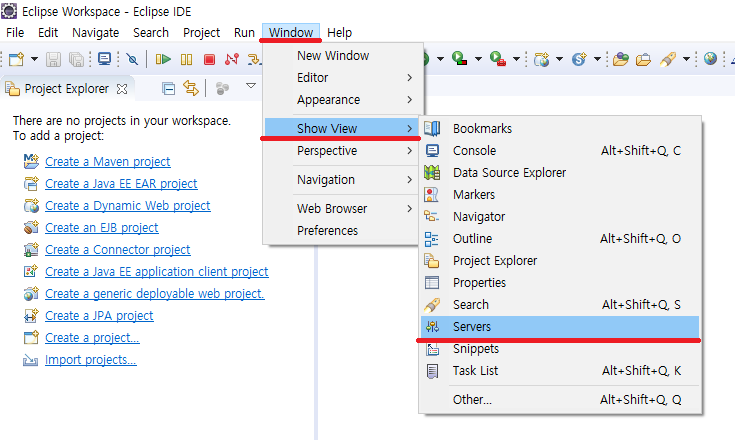Select Outline view
This screenshot has height=440, width=735.
[x=560, y=239]
